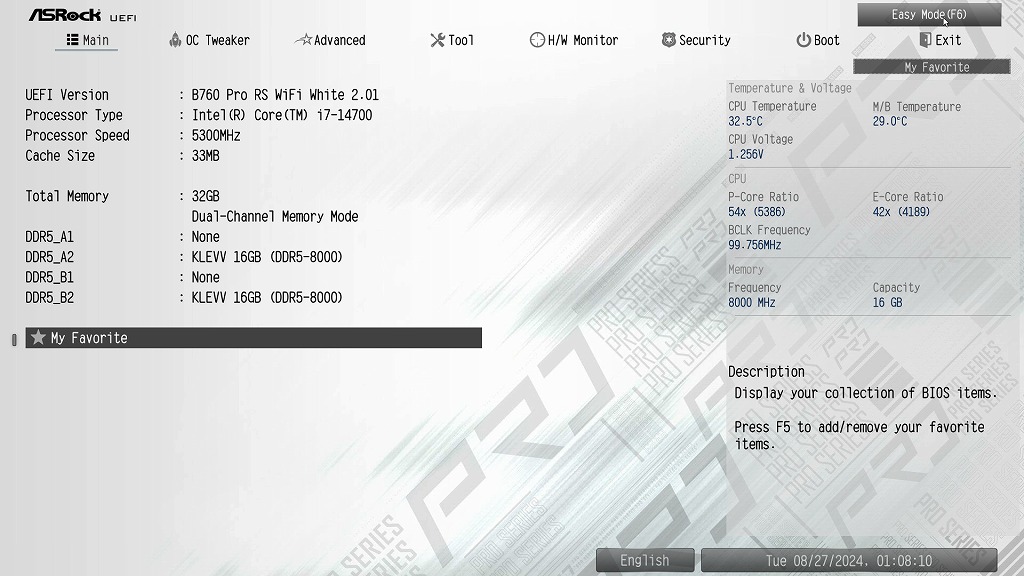This screenshot has width=1024, height=576.
Task: Select the Exit tab
Action: tap(940, 40)
